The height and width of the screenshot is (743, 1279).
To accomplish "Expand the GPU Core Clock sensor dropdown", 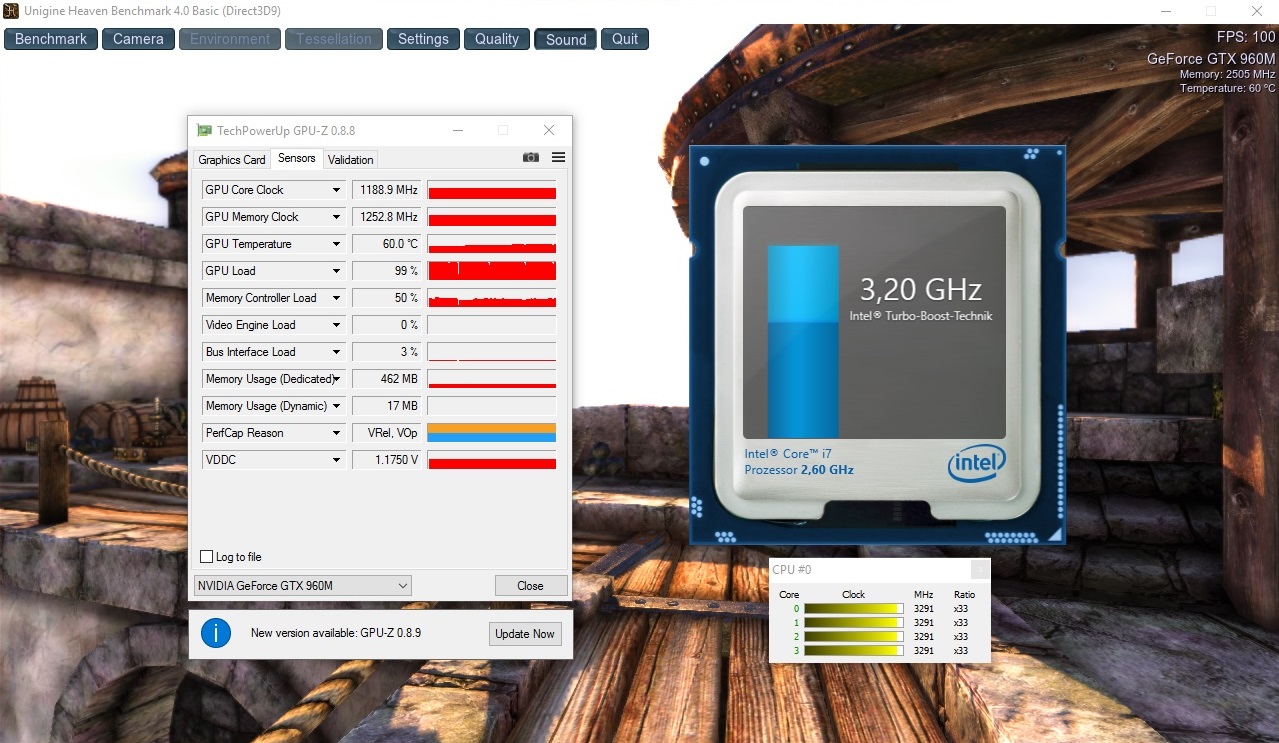I will 336,190.
